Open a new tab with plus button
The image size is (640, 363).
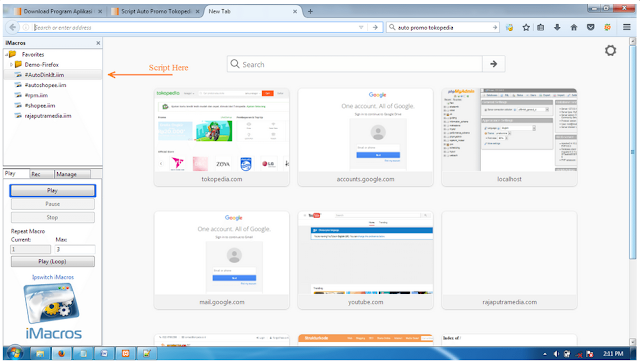pos(310,11)
